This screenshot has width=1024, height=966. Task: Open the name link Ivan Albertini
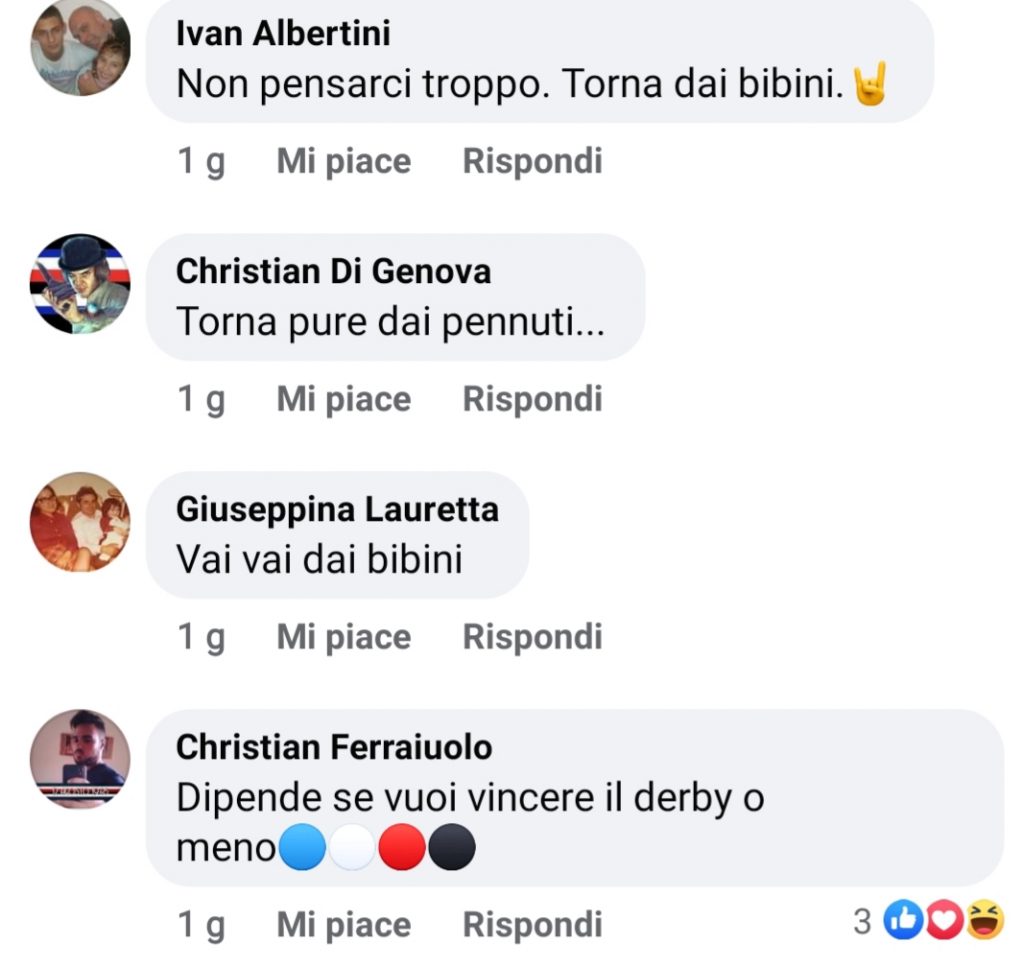click(x=283, y=33)
